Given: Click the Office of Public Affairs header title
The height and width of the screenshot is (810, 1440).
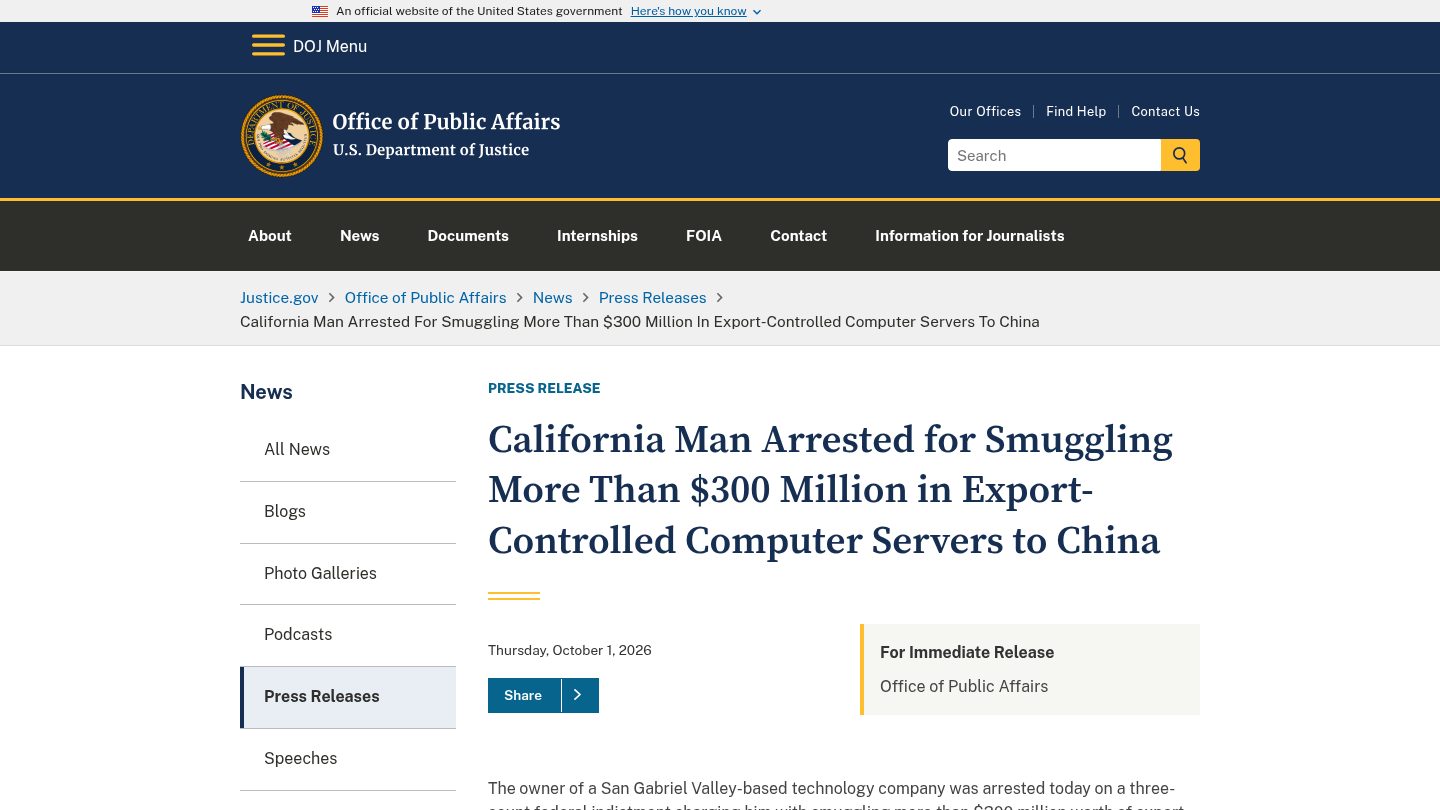Looking at the screenshot, I should click(446, 122).
